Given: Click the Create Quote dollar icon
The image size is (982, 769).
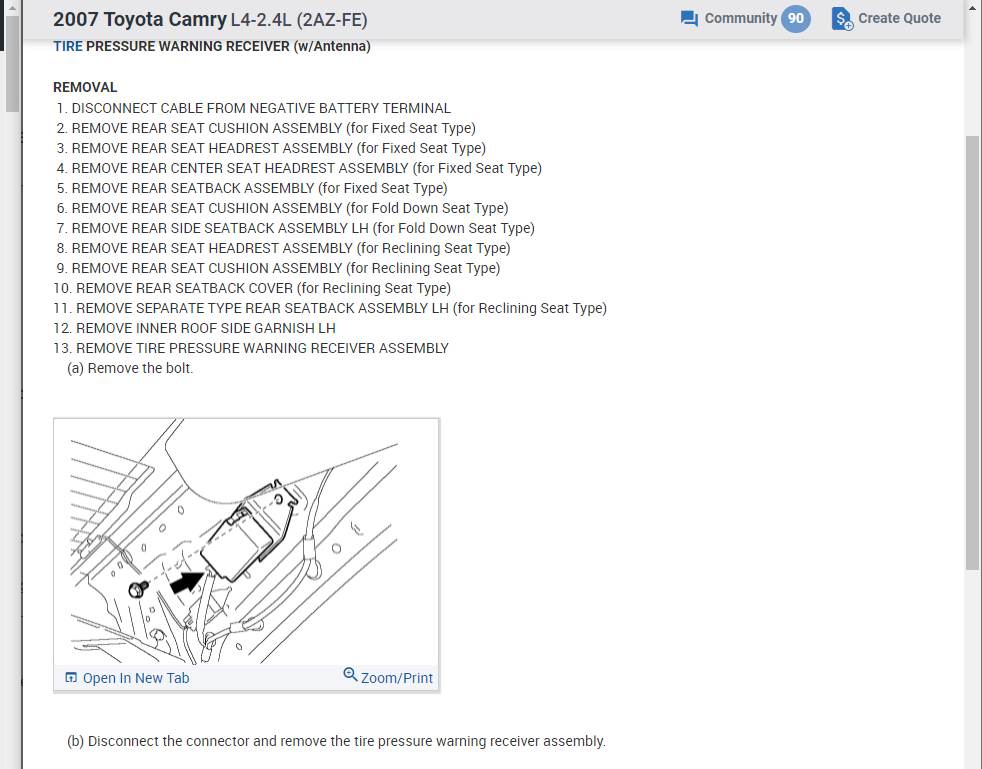Looking at the screenshot, I should click(842, 19).
